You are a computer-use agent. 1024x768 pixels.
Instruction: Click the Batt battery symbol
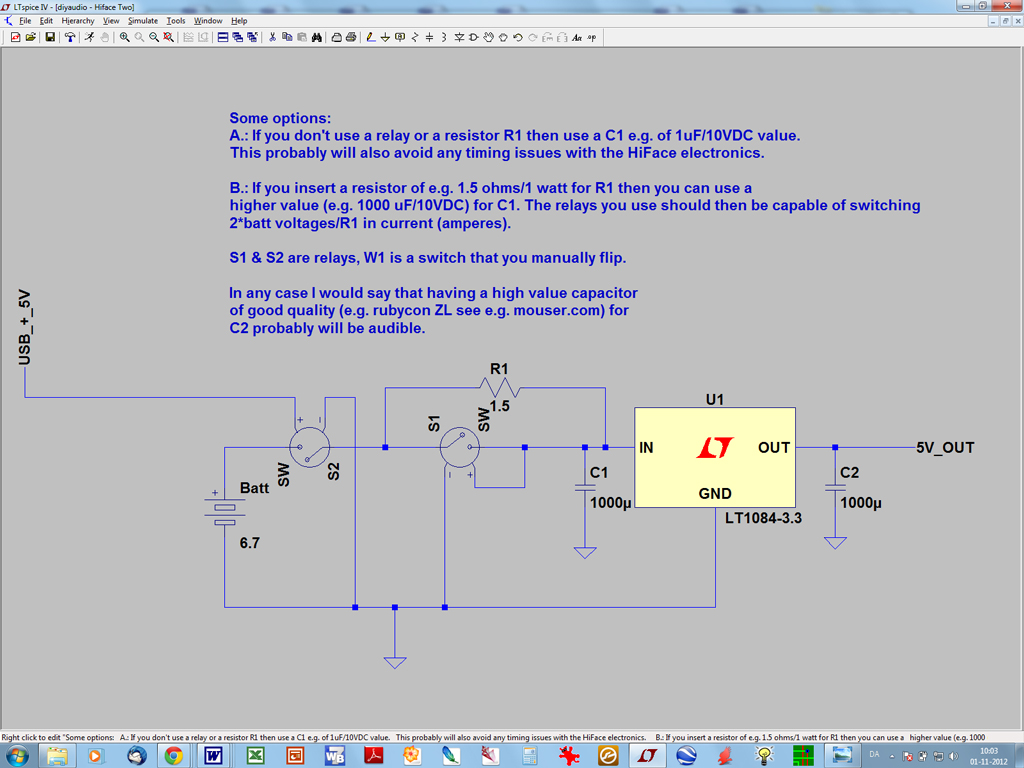[x=225, y=511]
